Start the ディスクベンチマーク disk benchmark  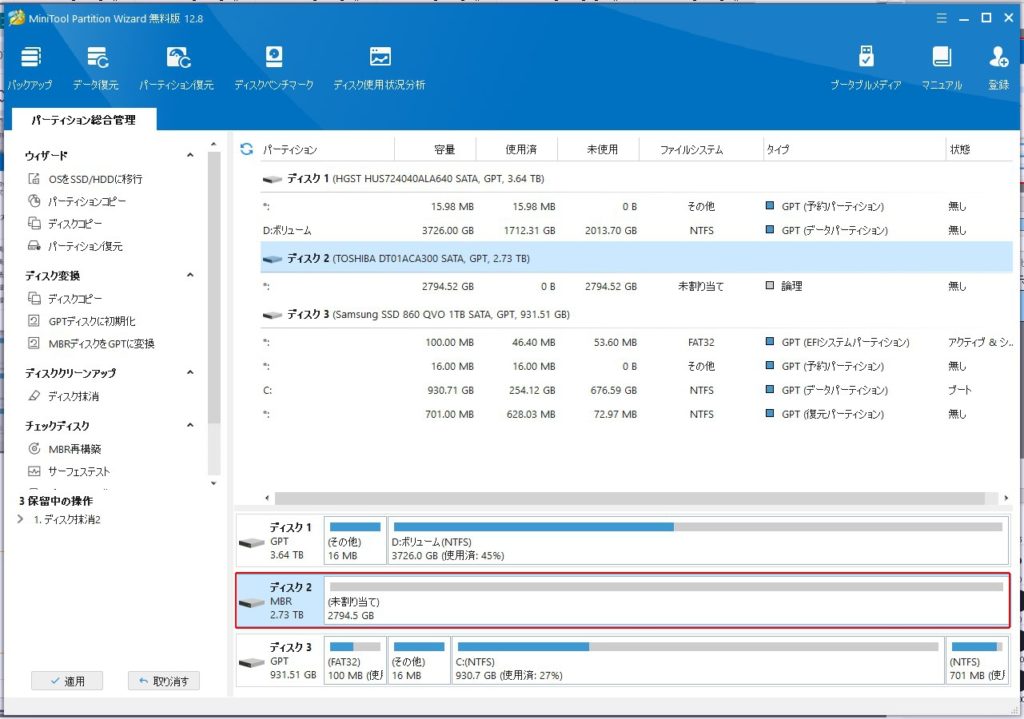pos(273,66)
